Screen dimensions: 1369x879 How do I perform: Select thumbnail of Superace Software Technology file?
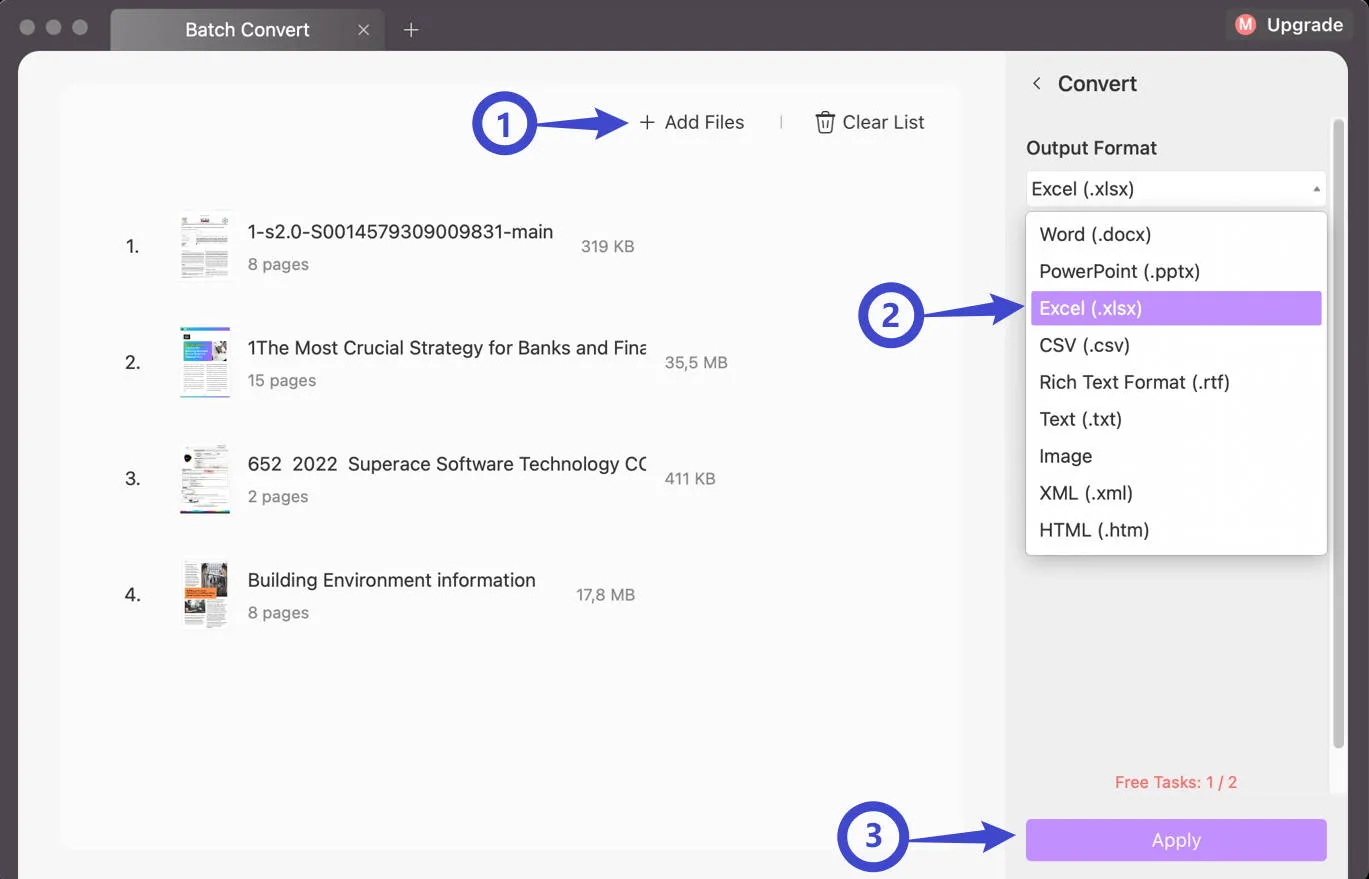[x=205, y=479]
